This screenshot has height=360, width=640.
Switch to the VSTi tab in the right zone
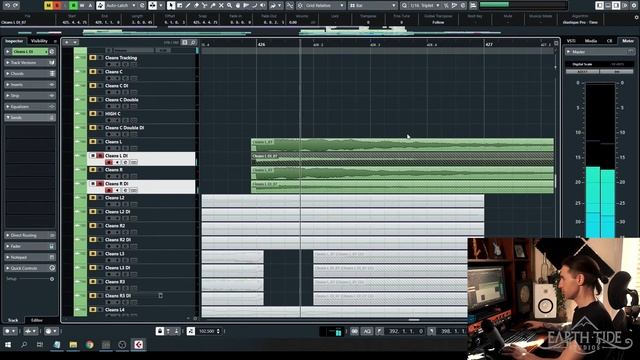(571, 41)
